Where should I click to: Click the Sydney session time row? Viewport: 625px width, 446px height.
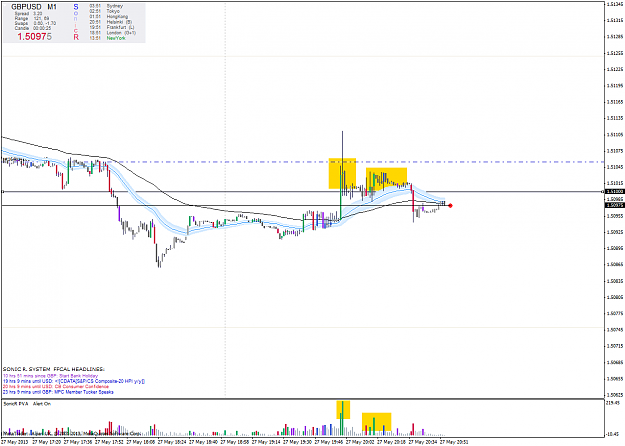click(106, 6)
